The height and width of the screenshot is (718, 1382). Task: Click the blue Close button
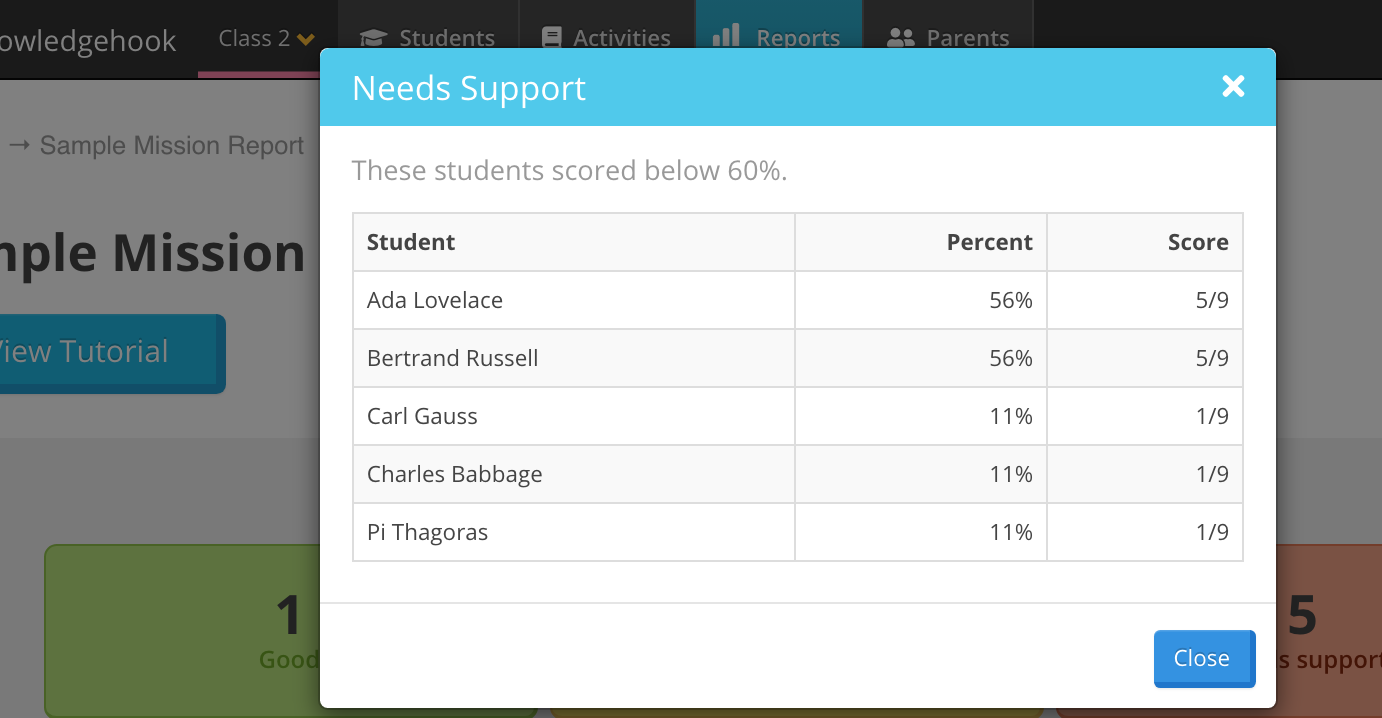pyautogui.click(x=1203, y=658)
